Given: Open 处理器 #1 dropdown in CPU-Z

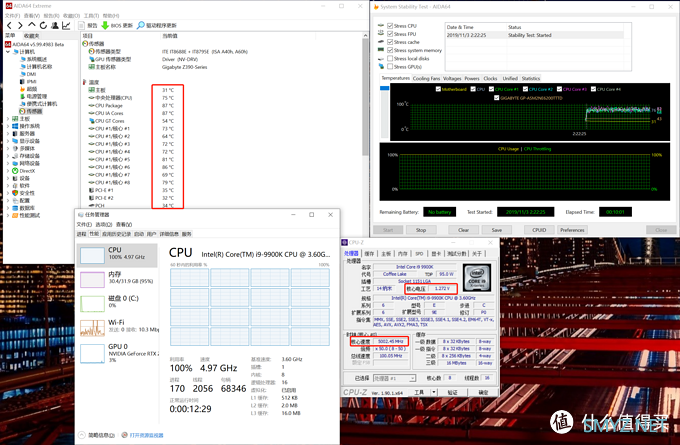Looking at the screenshot, I should tap(412, 378).
